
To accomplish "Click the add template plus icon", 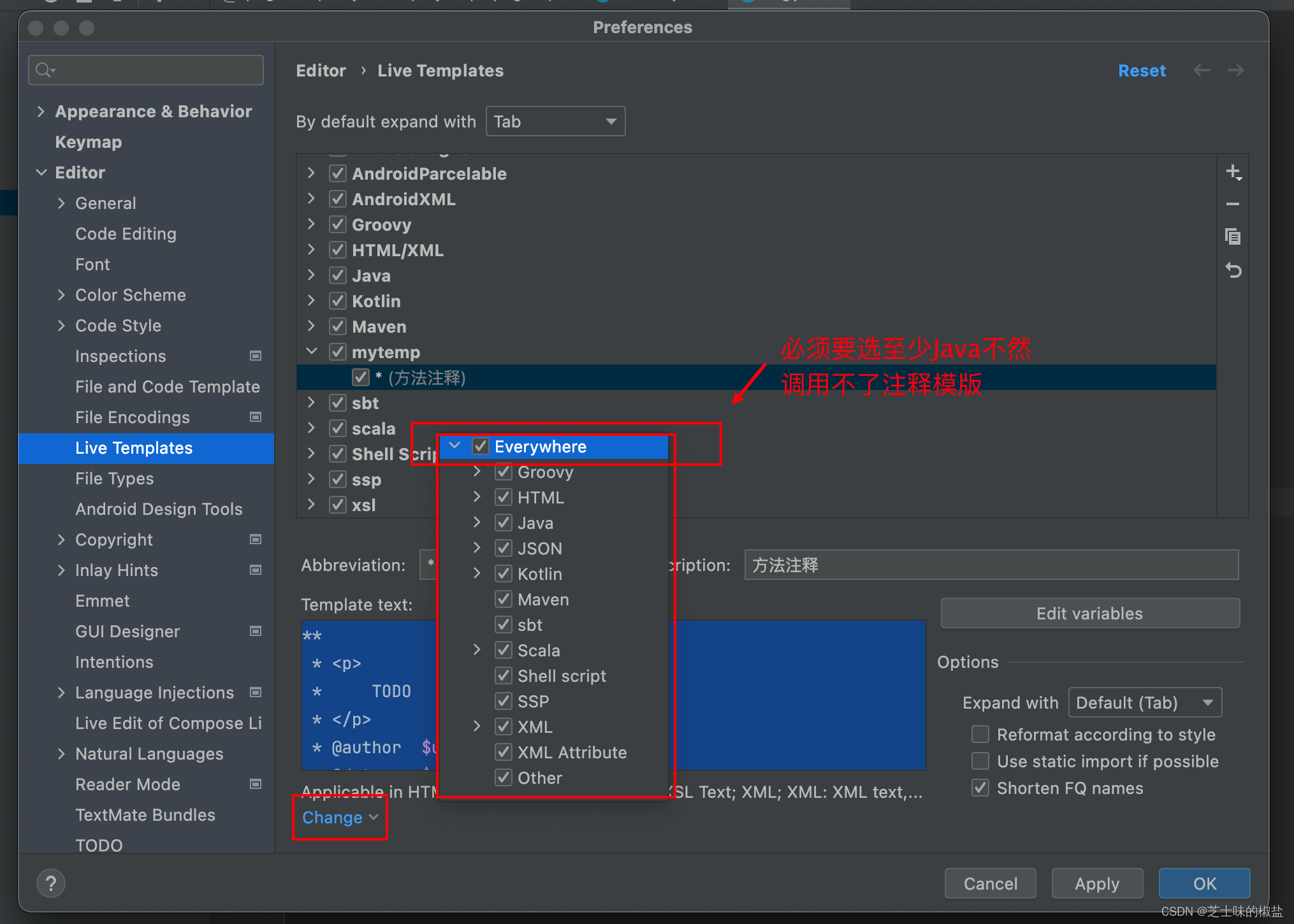I will click(x=1233, y=172).
